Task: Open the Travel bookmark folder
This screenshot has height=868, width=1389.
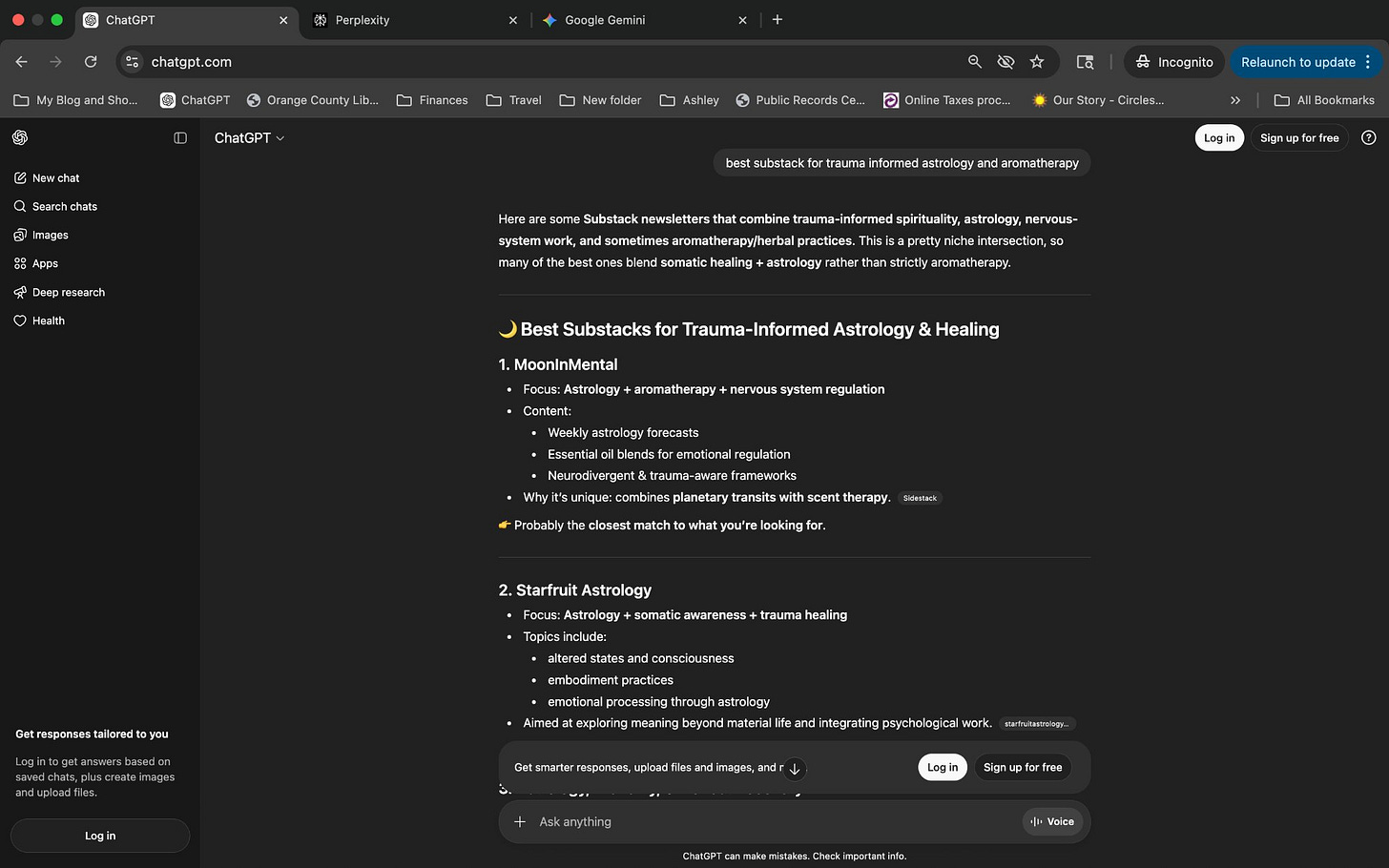Action: click(513, 100)
